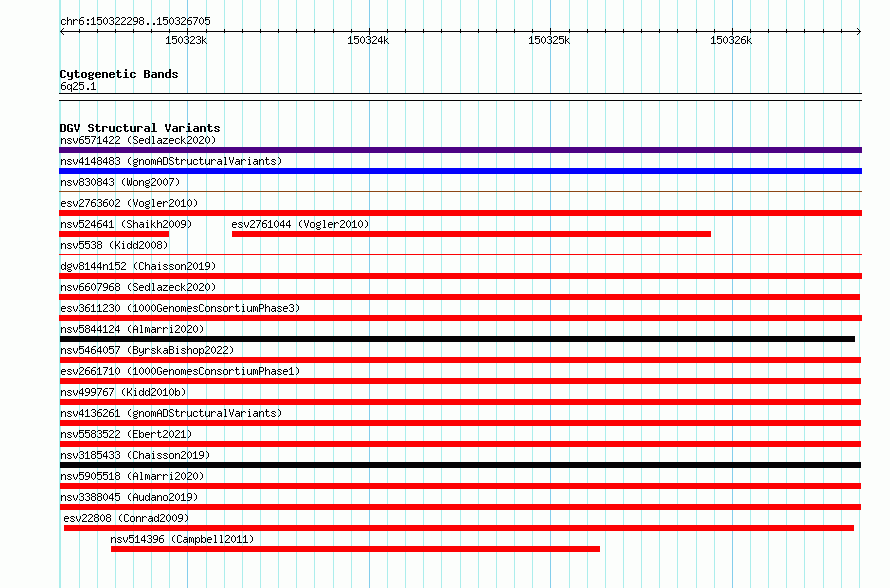Select the red nsv5583522 variant bar
Image resolution: width=890 pixels, height=588 pixels.
coord(460,444)
